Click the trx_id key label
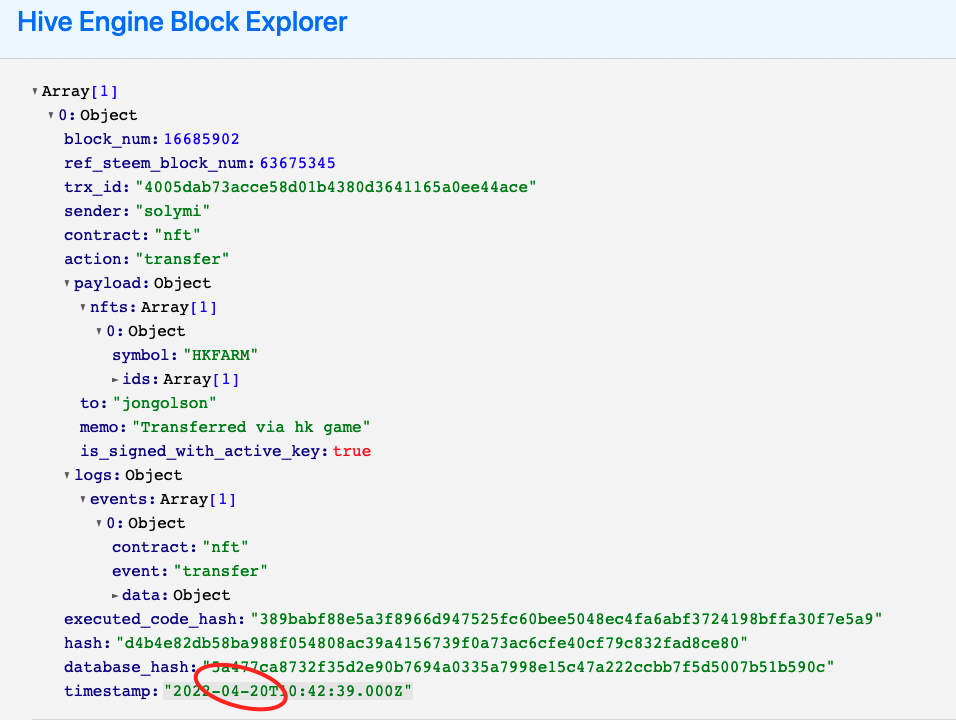This screenshot has height=720, width=956. pyautogui.click(x=97, y=187)
